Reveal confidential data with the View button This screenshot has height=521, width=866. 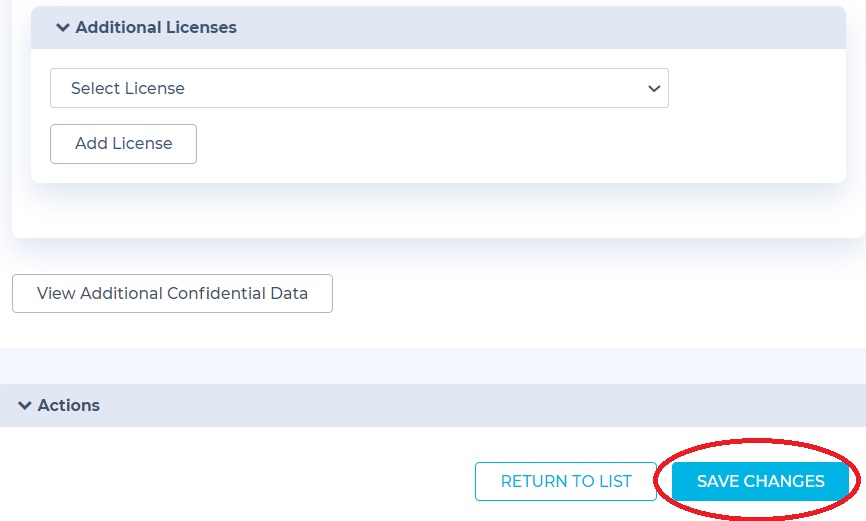172,293
